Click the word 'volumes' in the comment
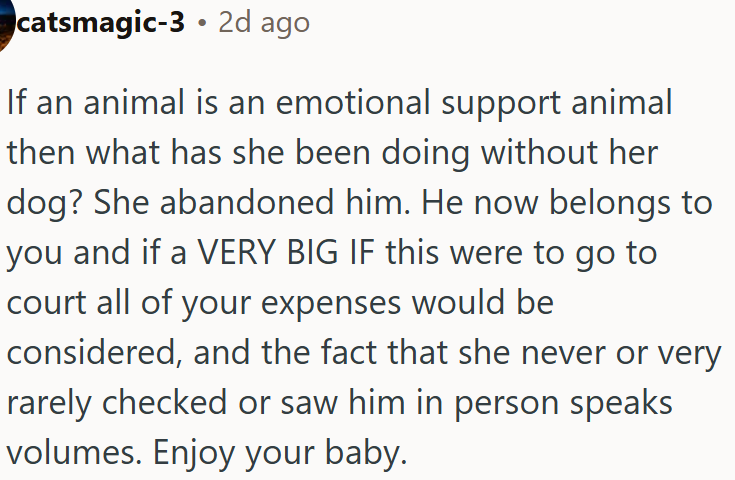This screenshot has height=480, width=735. [x=74, y=453]
